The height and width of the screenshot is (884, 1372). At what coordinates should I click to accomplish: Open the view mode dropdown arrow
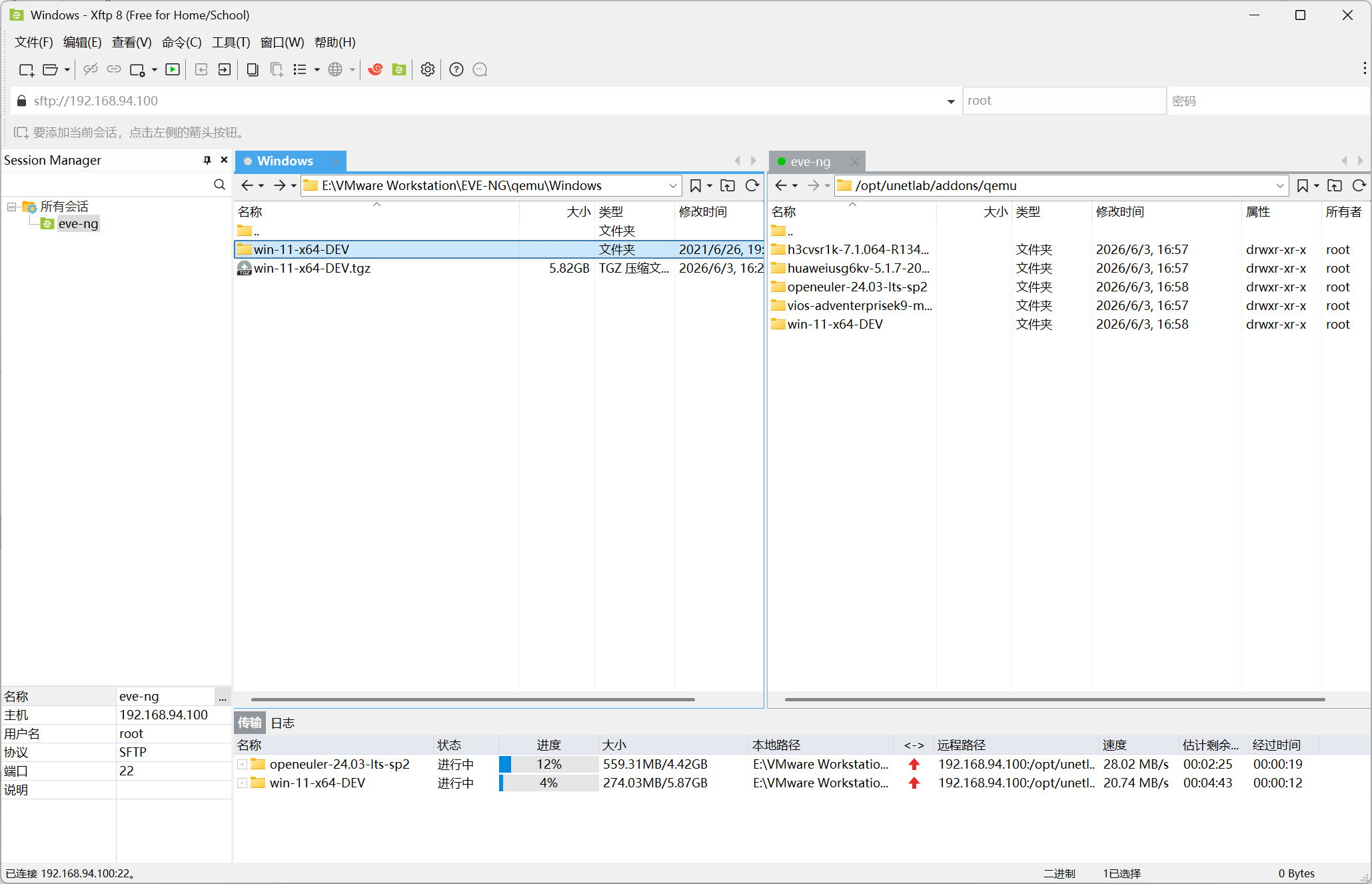[x=317, y=69]
